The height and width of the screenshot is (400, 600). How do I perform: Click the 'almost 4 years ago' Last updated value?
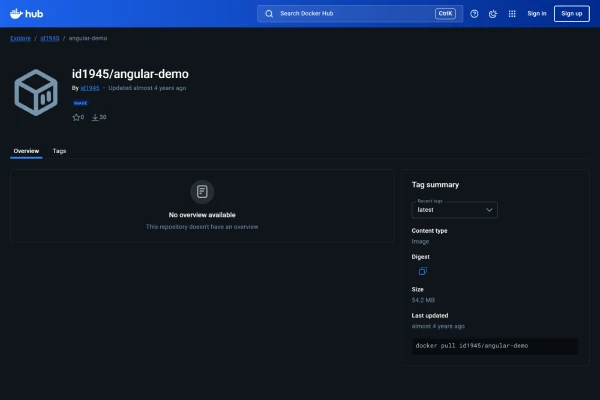(x=438, y=326)
